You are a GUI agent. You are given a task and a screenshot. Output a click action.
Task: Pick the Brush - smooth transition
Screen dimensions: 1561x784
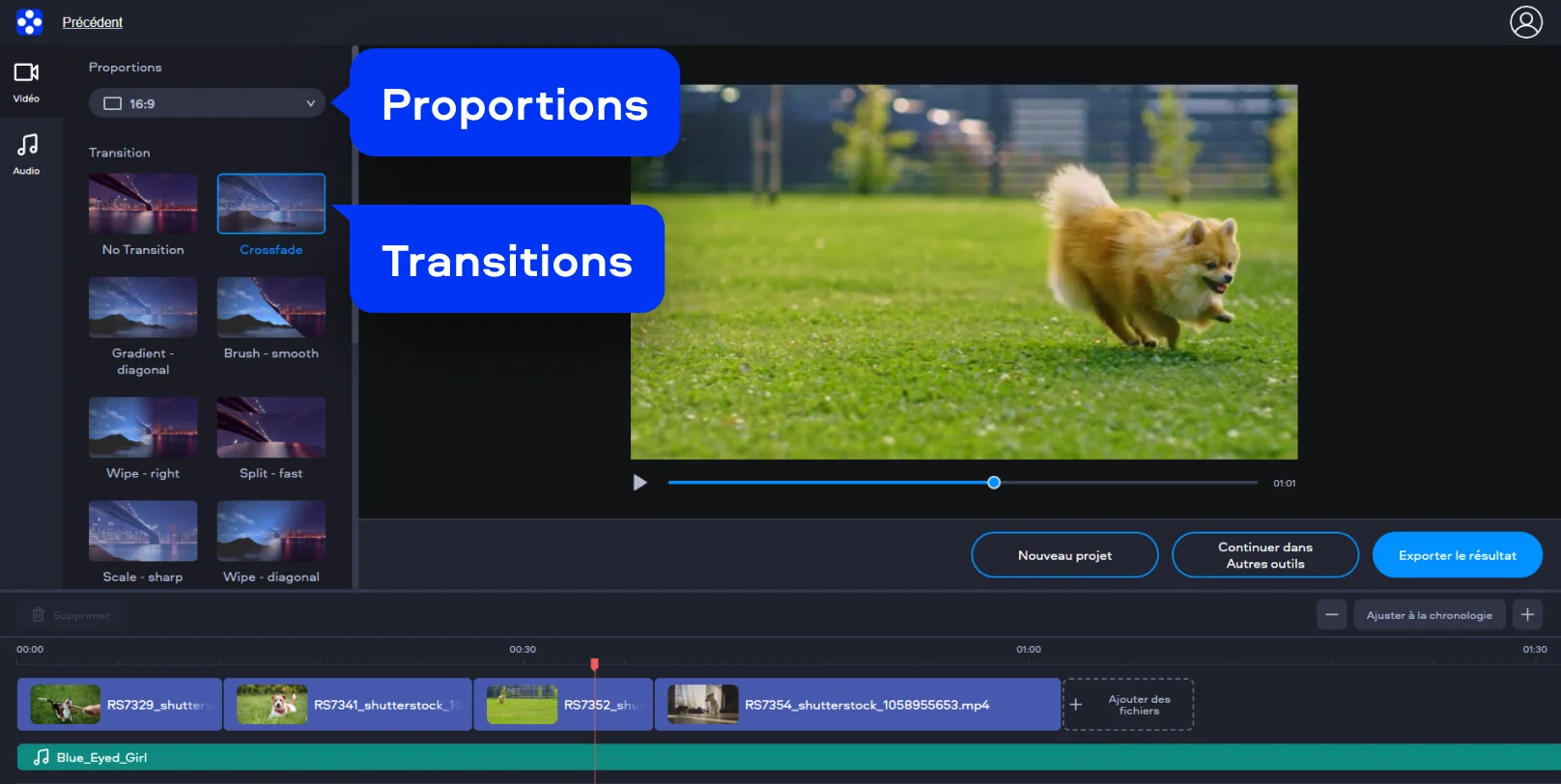coord(270,307)
